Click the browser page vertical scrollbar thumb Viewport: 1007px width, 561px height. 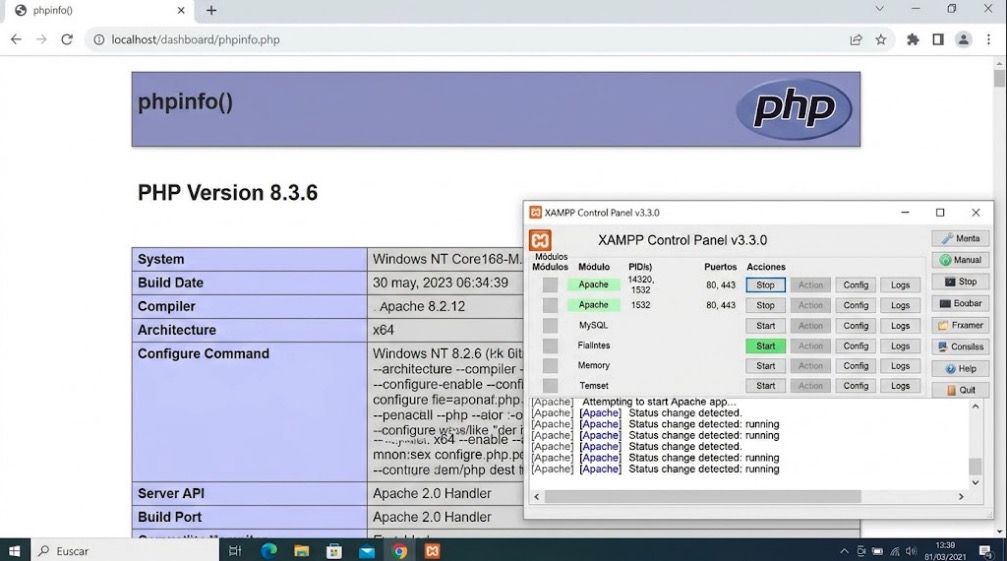pyautogui.click(x=999, y=78)
